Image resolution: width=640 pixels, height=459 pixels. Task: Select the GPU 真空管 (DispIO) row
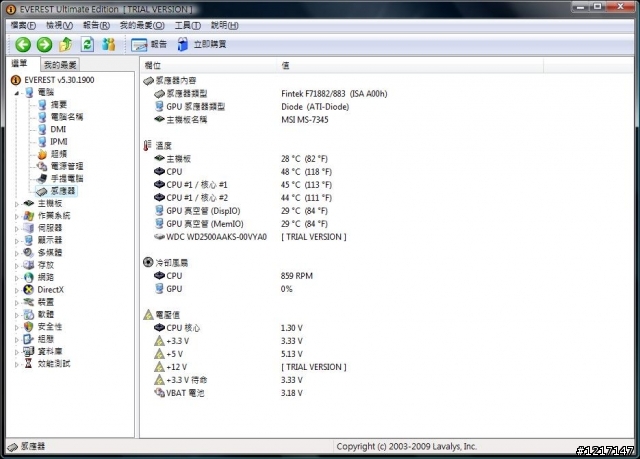pyautogui.click(x=241, y=211)
